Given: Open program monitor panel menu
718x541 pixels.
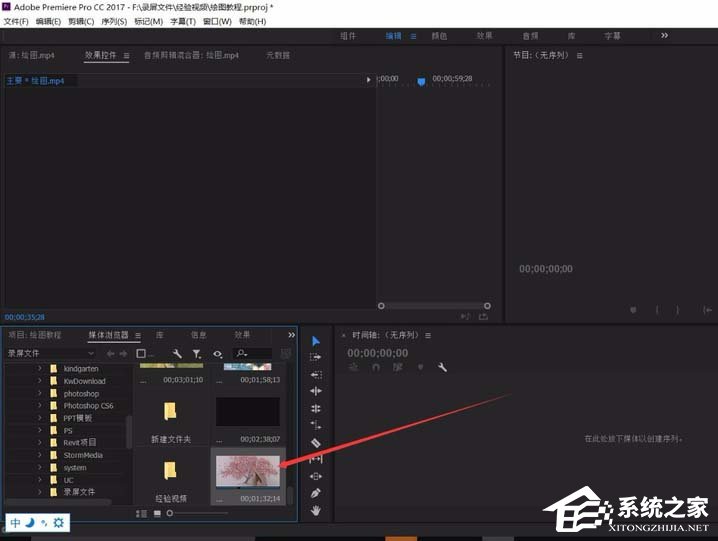Looking at the screenshot, I should (x=580, y=56).
